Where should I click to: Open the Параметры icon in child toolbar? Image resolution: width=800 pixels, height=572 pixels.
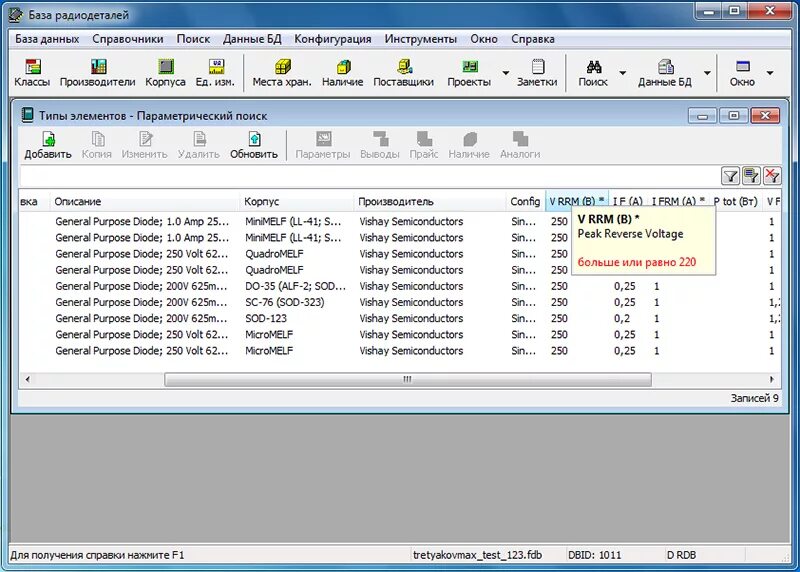point(323,145)
